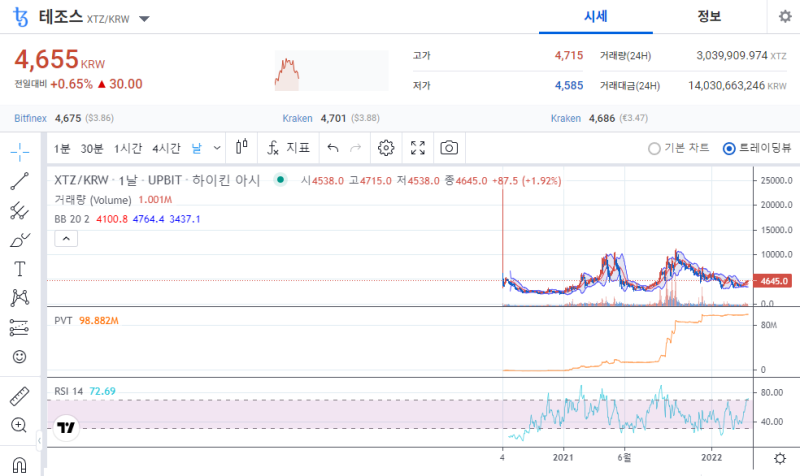
Task: Open page settings gear at top right
Action: [x=785, y=17]
